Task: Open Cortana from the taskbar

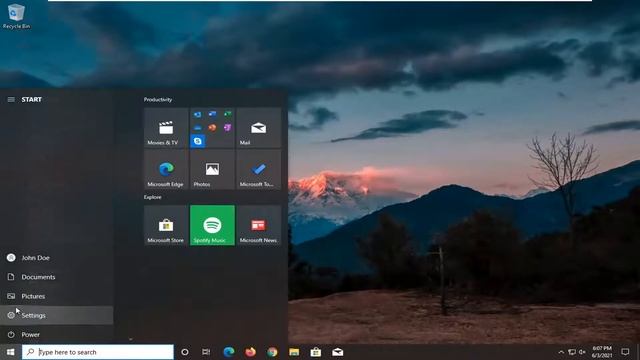Action: click(x=184, y=352)
